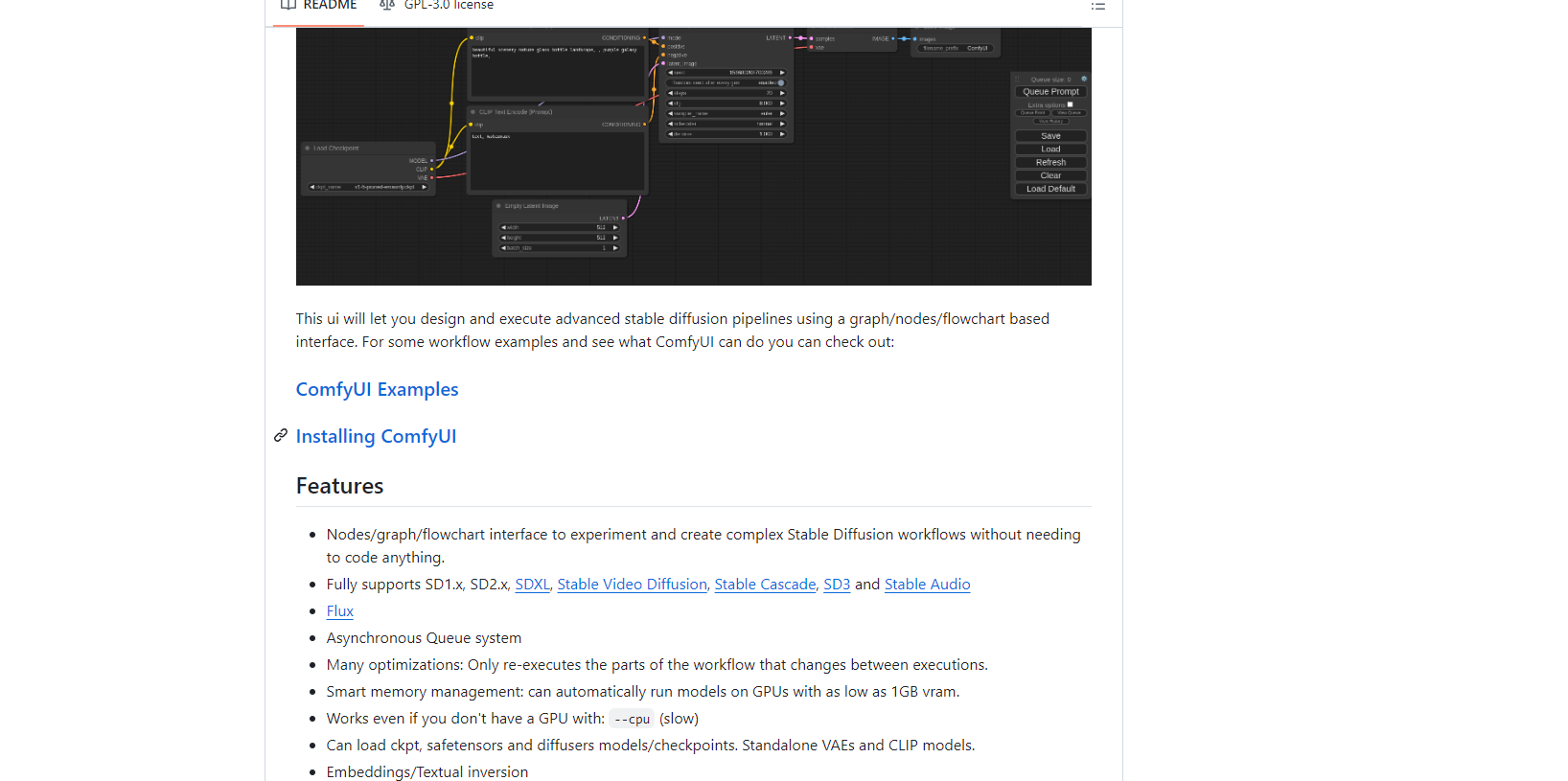Click the 'Embeddings/Textual inversion' bullet text
The image size is (1568, 781).
427,772
